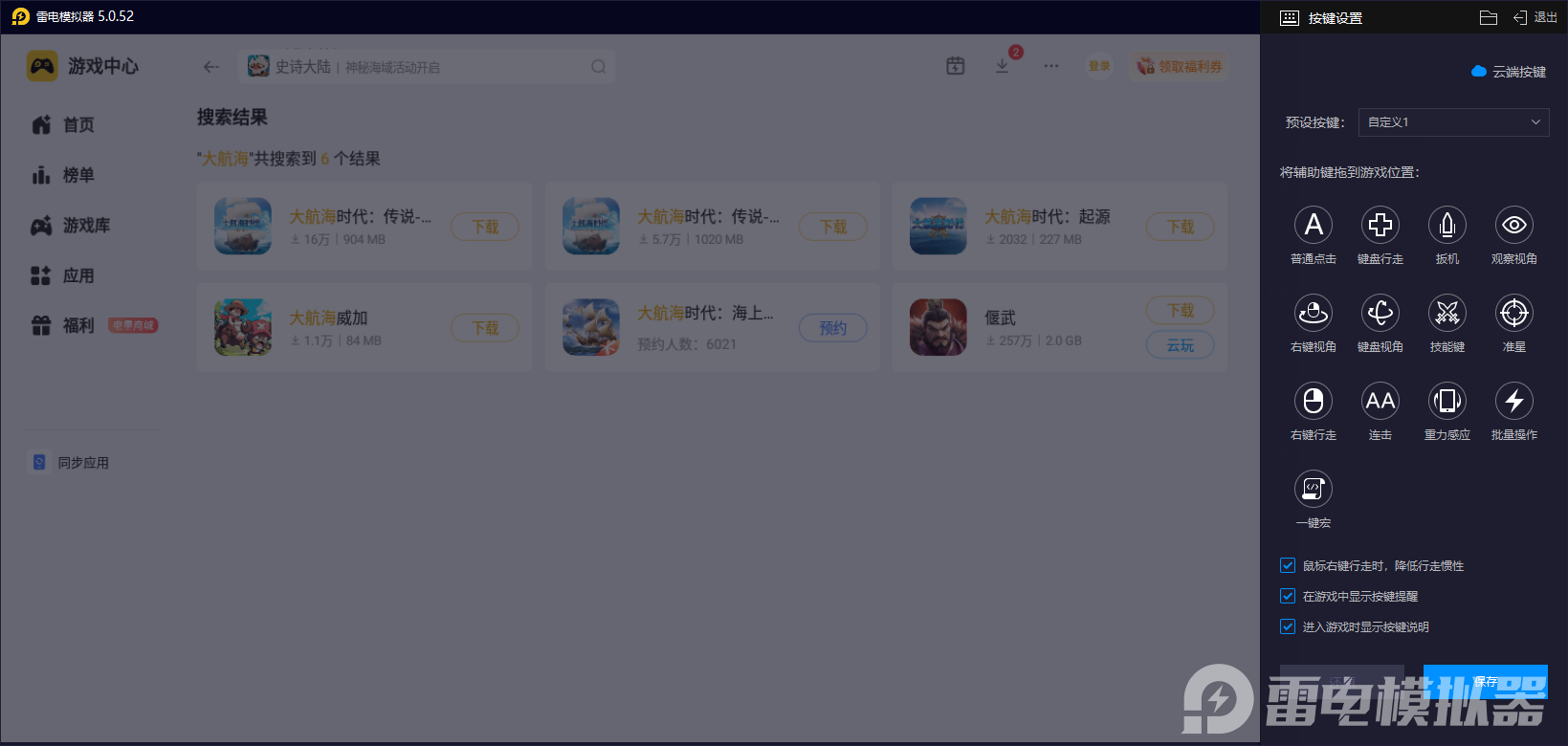The image size is (1568, 746).
Task: Exit key settings via 退出
Action: (1535, 17)
